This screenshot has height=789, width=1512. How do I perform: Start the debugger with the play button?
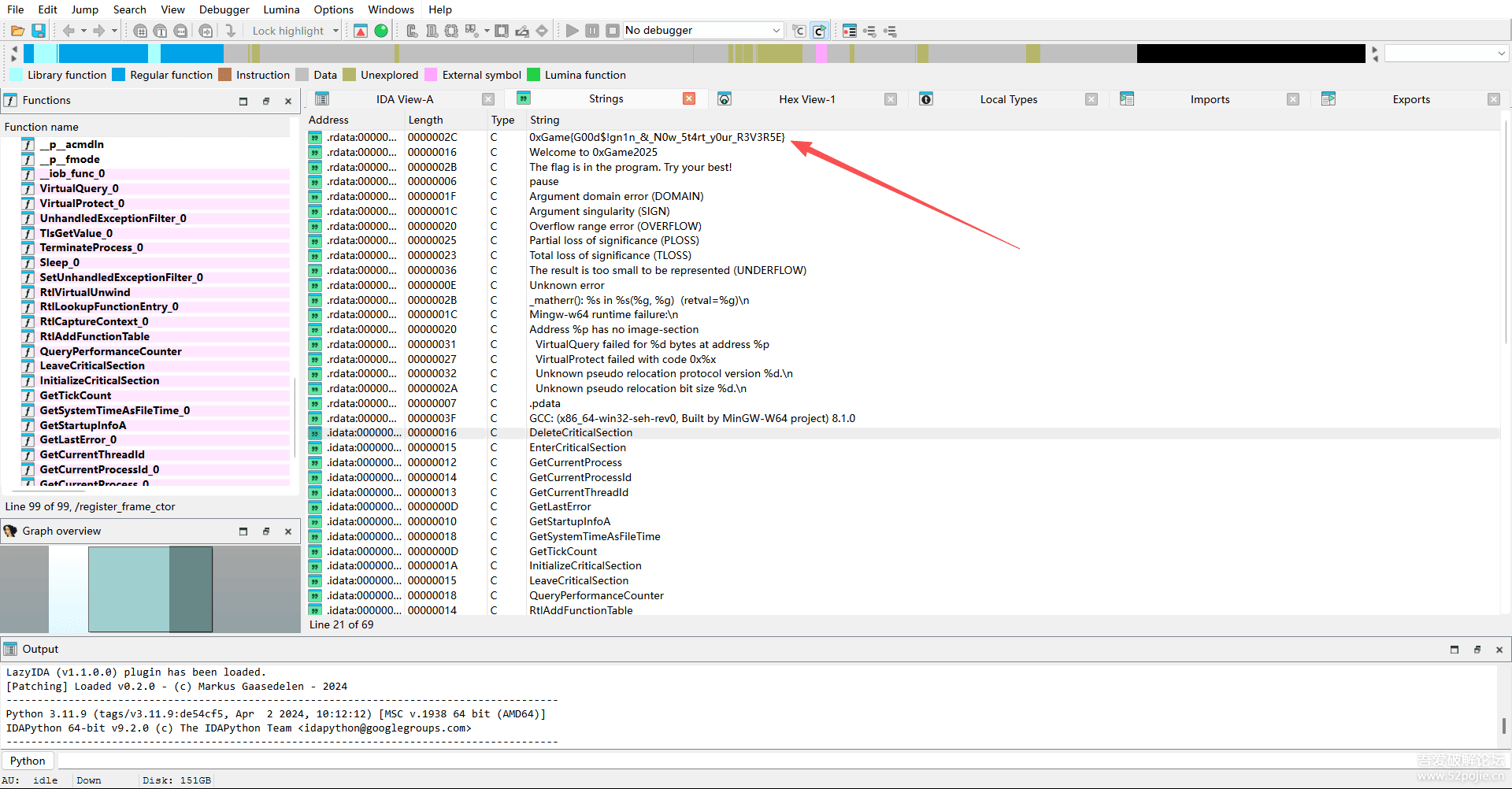572,31
